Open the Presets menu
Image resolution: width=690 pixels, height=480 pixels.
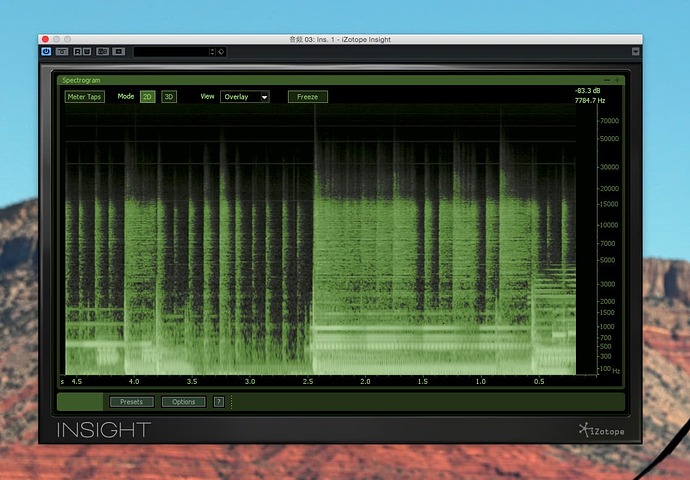pos(132,402)
